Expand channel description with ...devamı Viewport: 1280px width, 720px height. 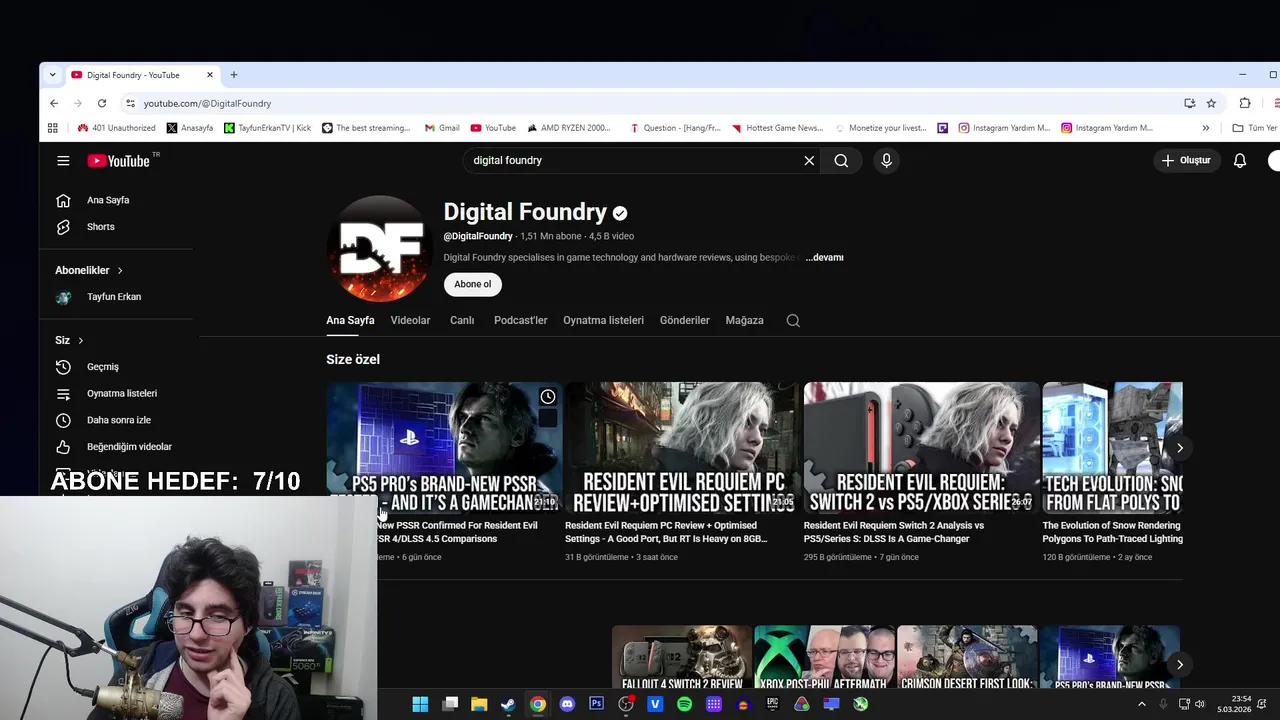pyautogui.click(x=825, y=257)
